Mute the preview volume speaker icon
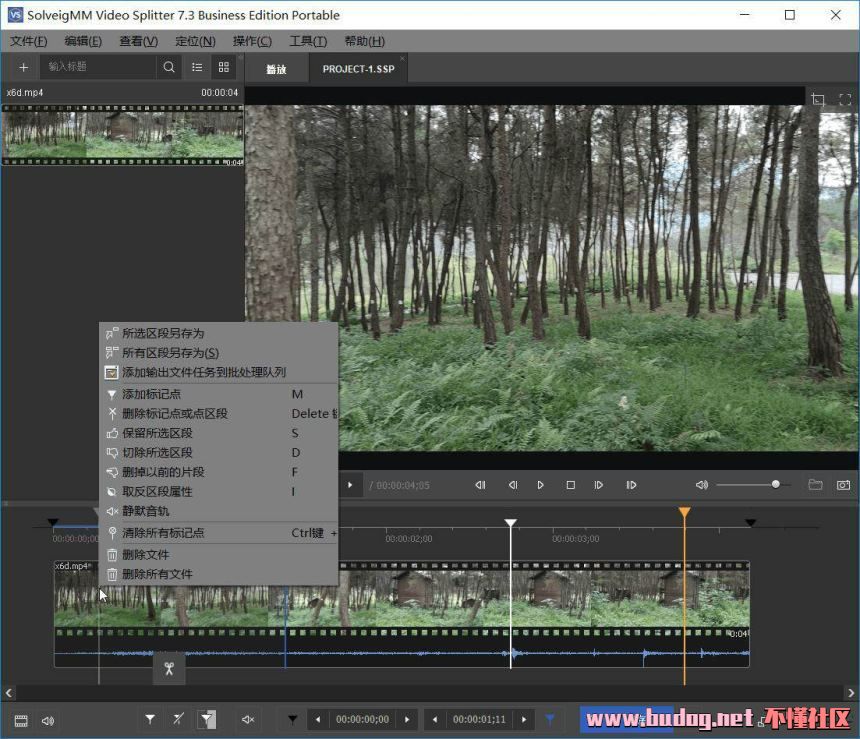Image resolution: width=860 pixels, height=739 pixels. tap(701, 485)
